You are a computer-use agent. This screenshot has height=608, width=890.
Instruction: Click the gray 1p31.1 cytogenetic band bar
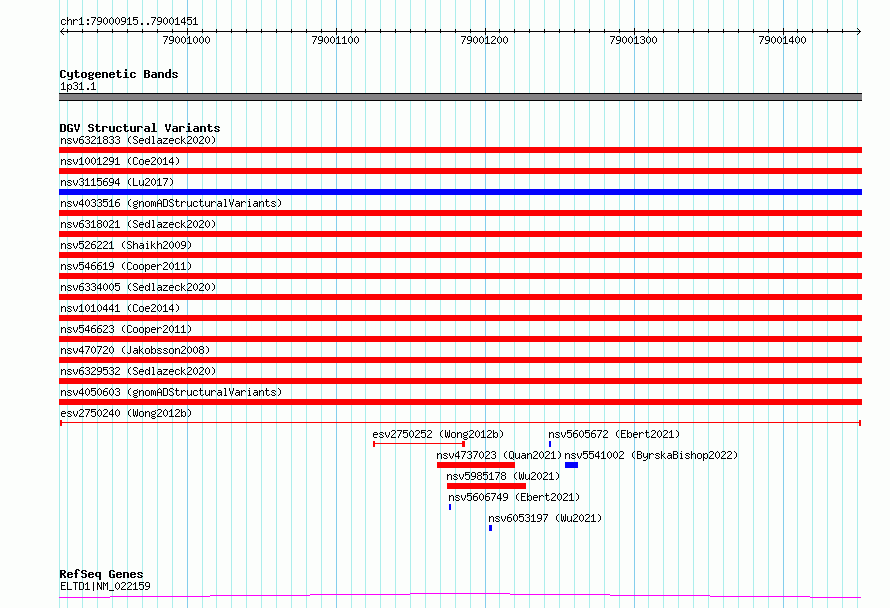click(460, 97)
